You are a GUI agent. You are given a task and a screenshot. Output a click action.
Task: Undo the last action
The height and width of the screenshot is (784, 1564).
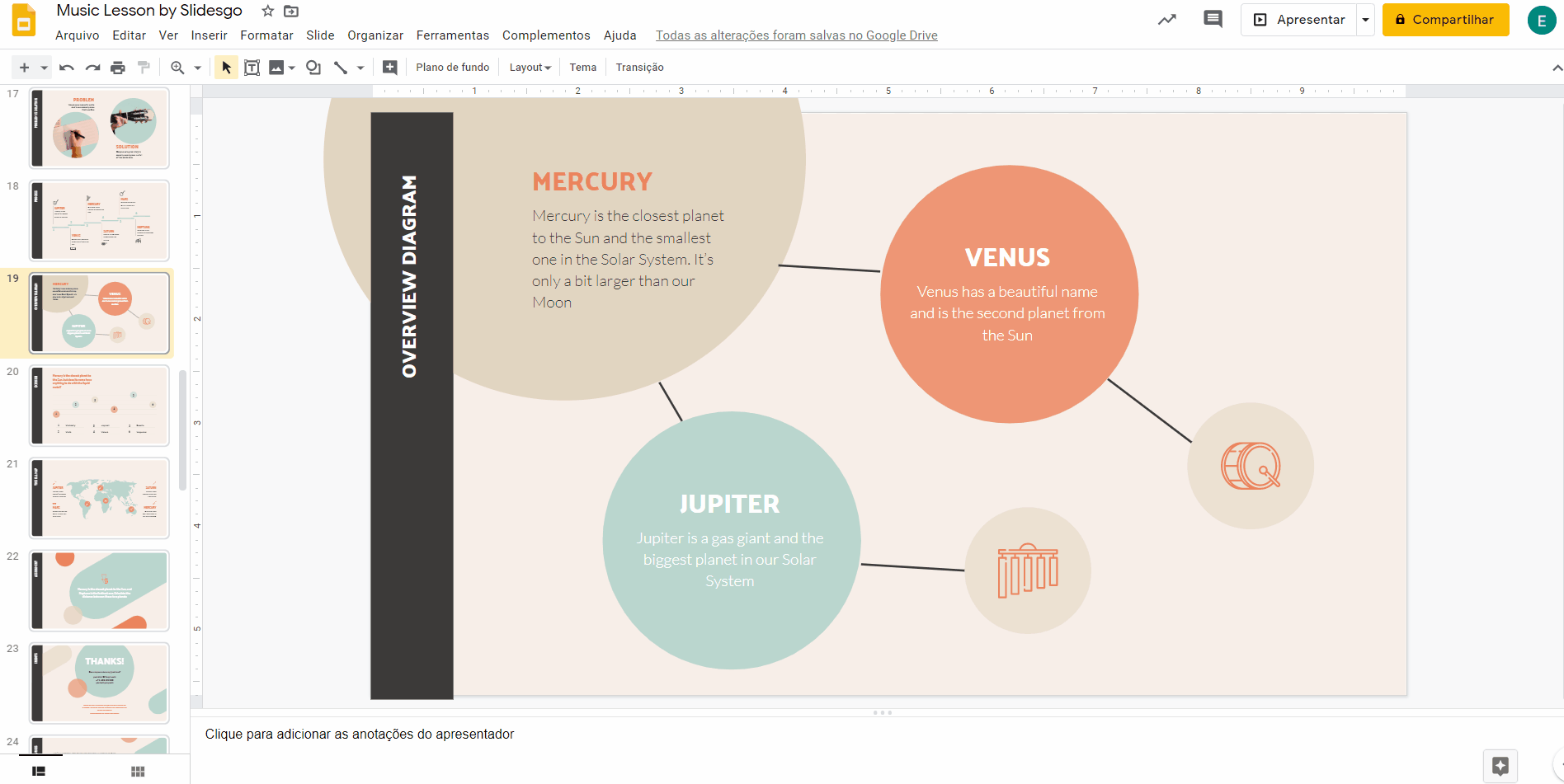click(67, 68)
